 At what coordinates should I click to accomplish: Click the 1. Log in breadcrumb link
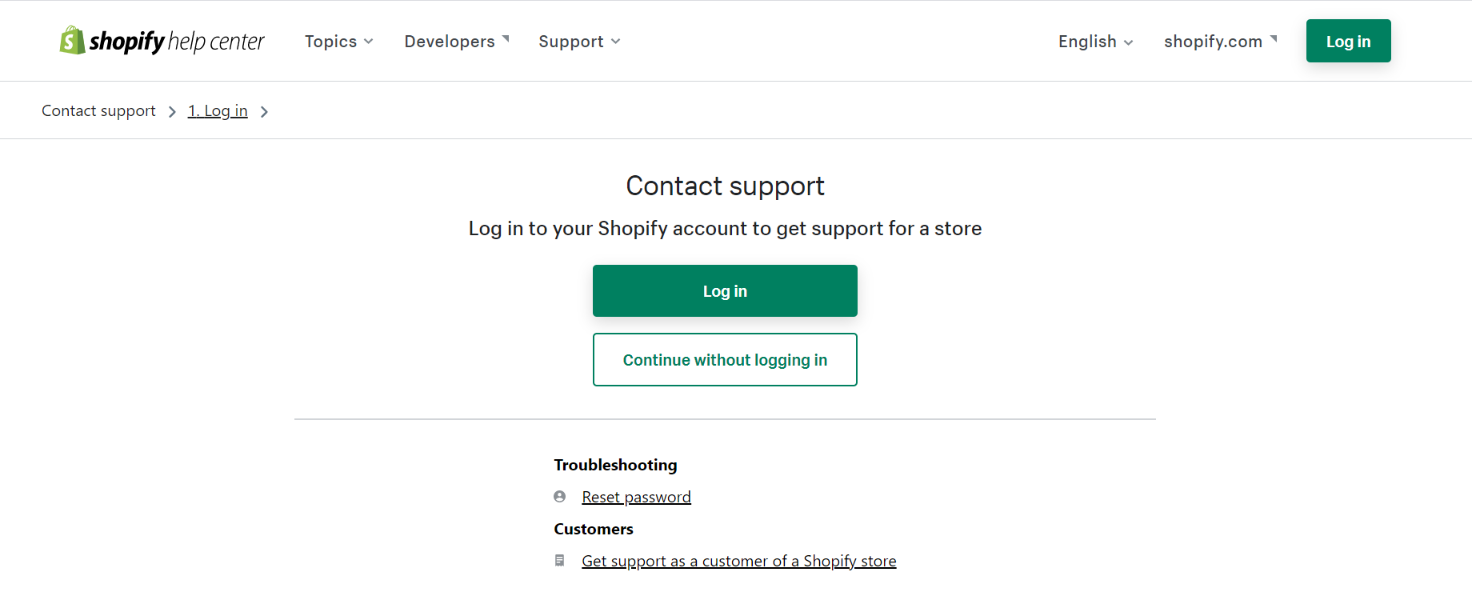coord(218,111)
